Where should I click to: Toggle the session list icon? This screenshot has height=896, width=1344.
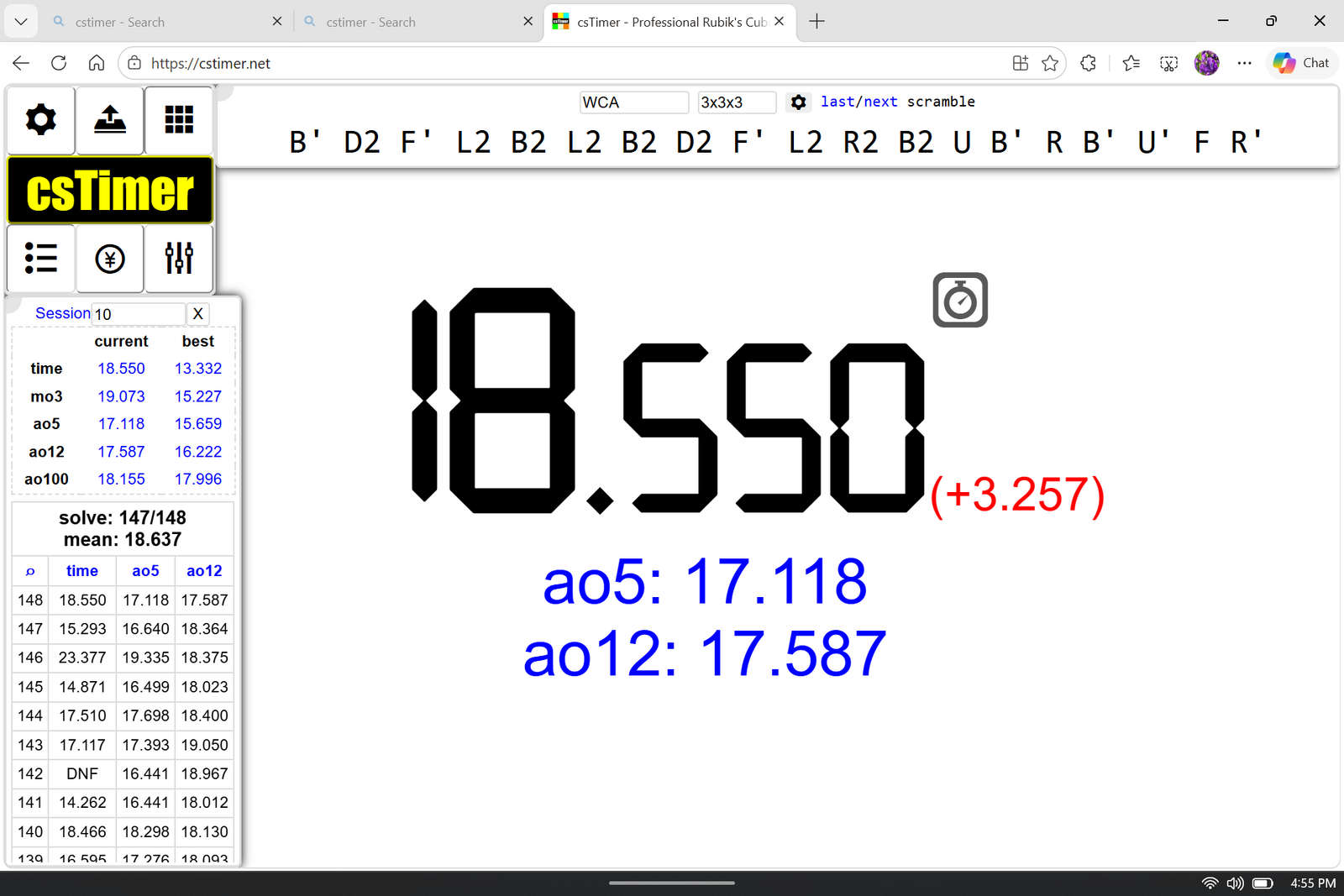[41, 259]
